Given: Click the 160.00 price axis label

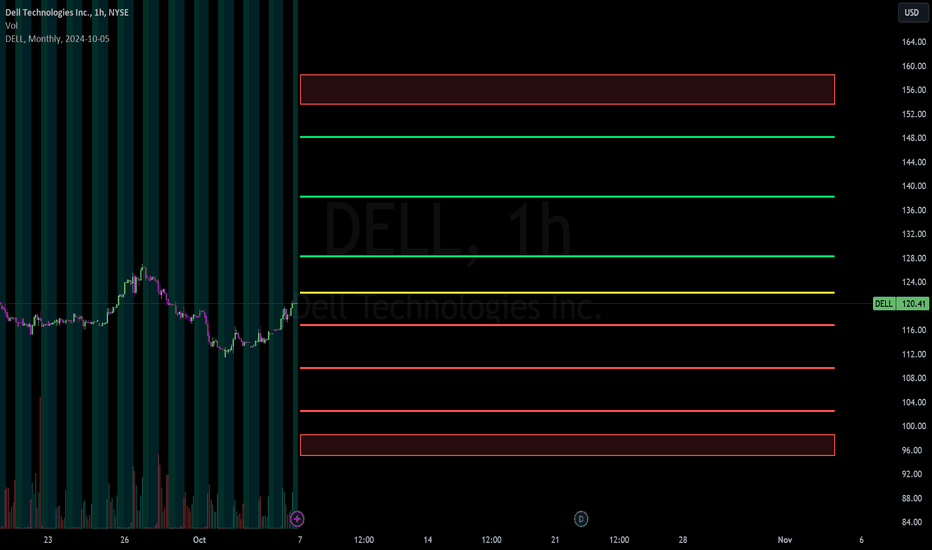Looking at the screenshot, I should coord(914,66).
